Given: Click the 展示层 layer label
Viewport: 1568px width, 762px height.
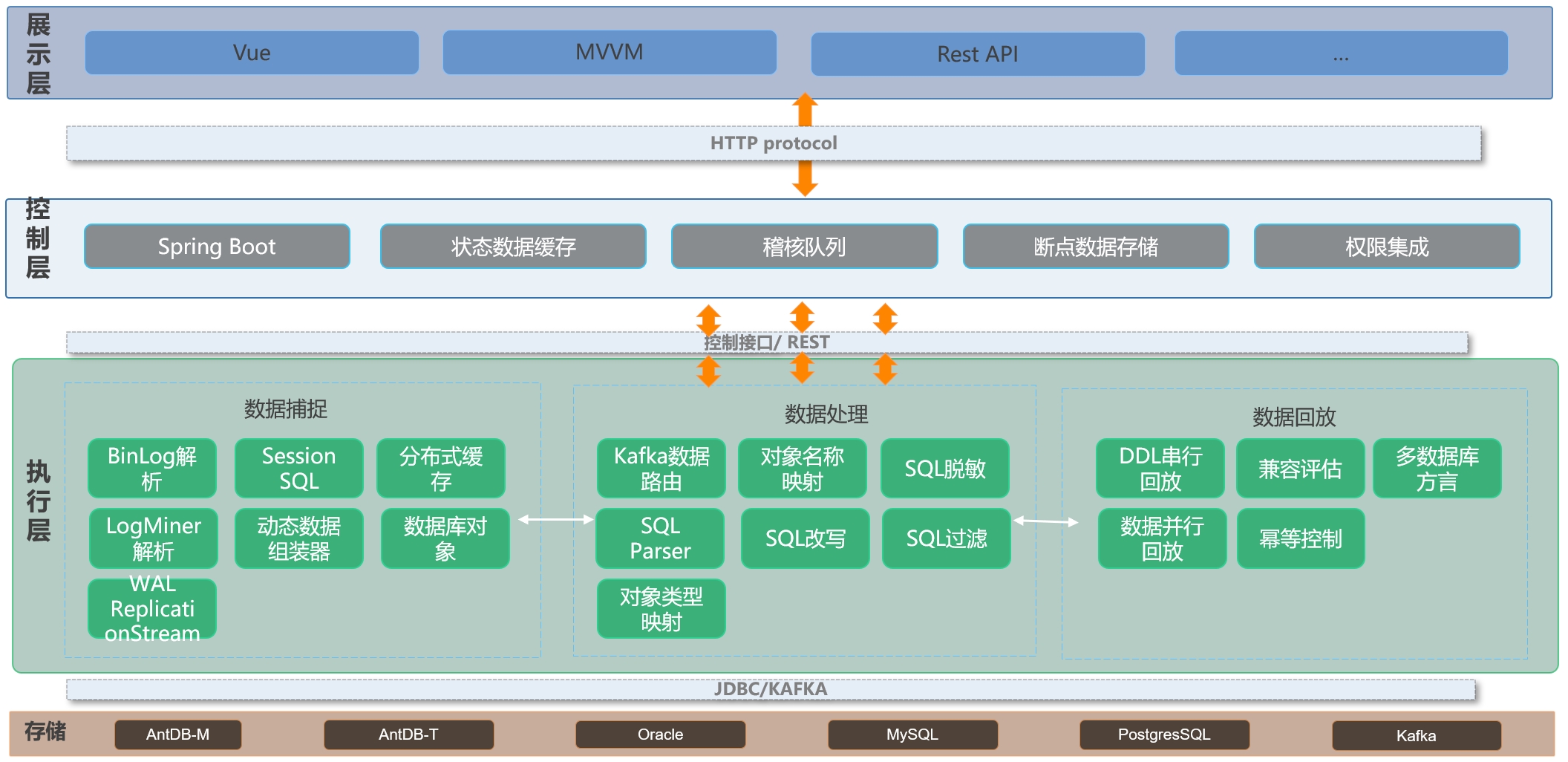Looking at the screenshot, I should coord(39,54).
